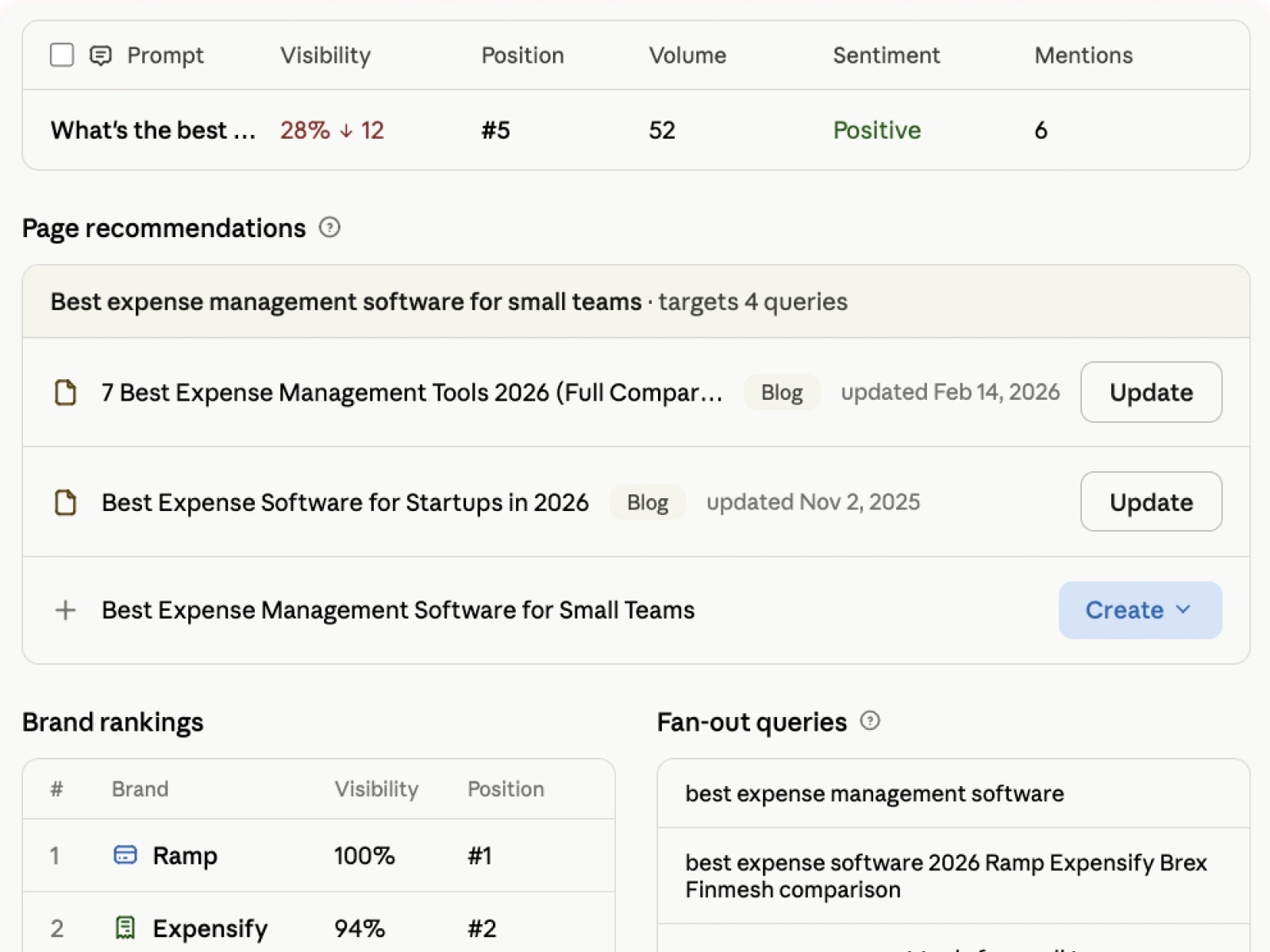Click "updated Feb 14, 2026" date
The width and height of the screenshot is (1270, 952).
point(950,392)
